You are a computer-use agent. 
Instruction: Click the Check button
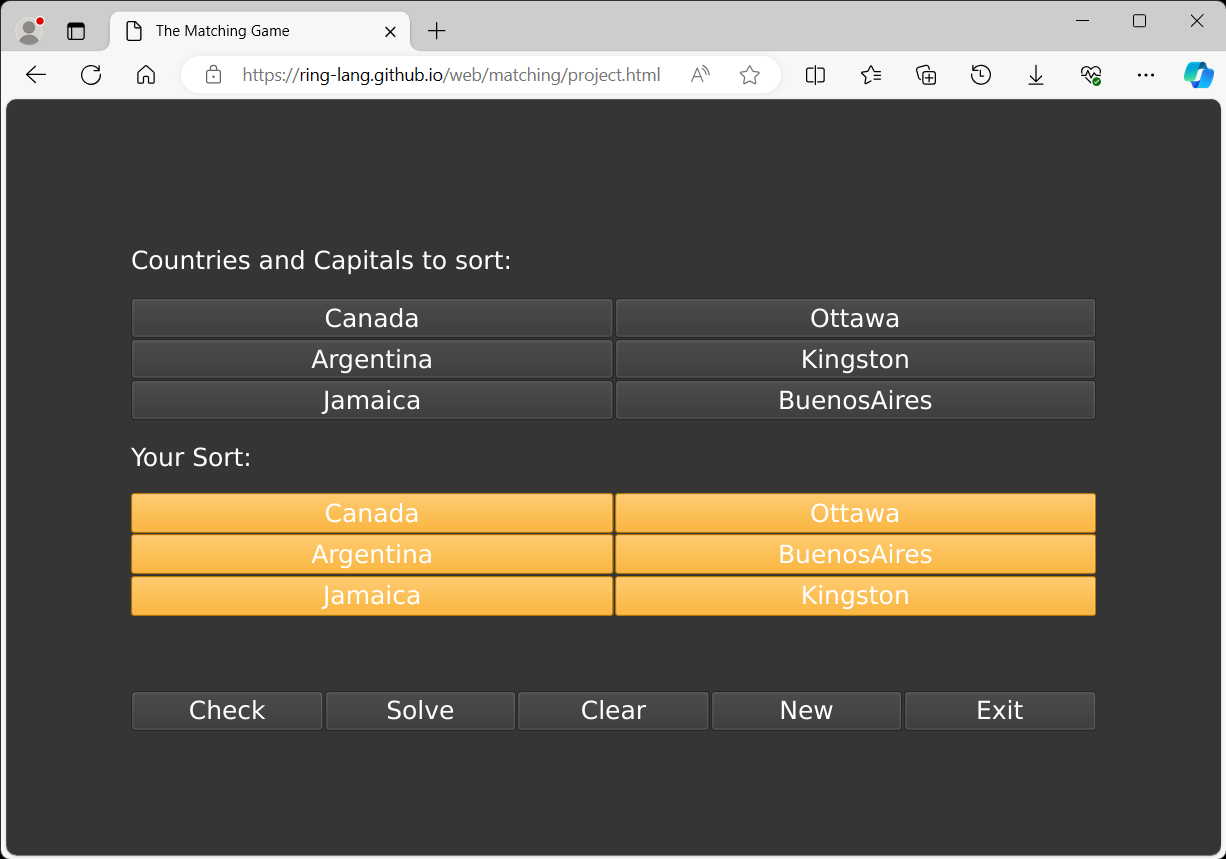[227, 711]
